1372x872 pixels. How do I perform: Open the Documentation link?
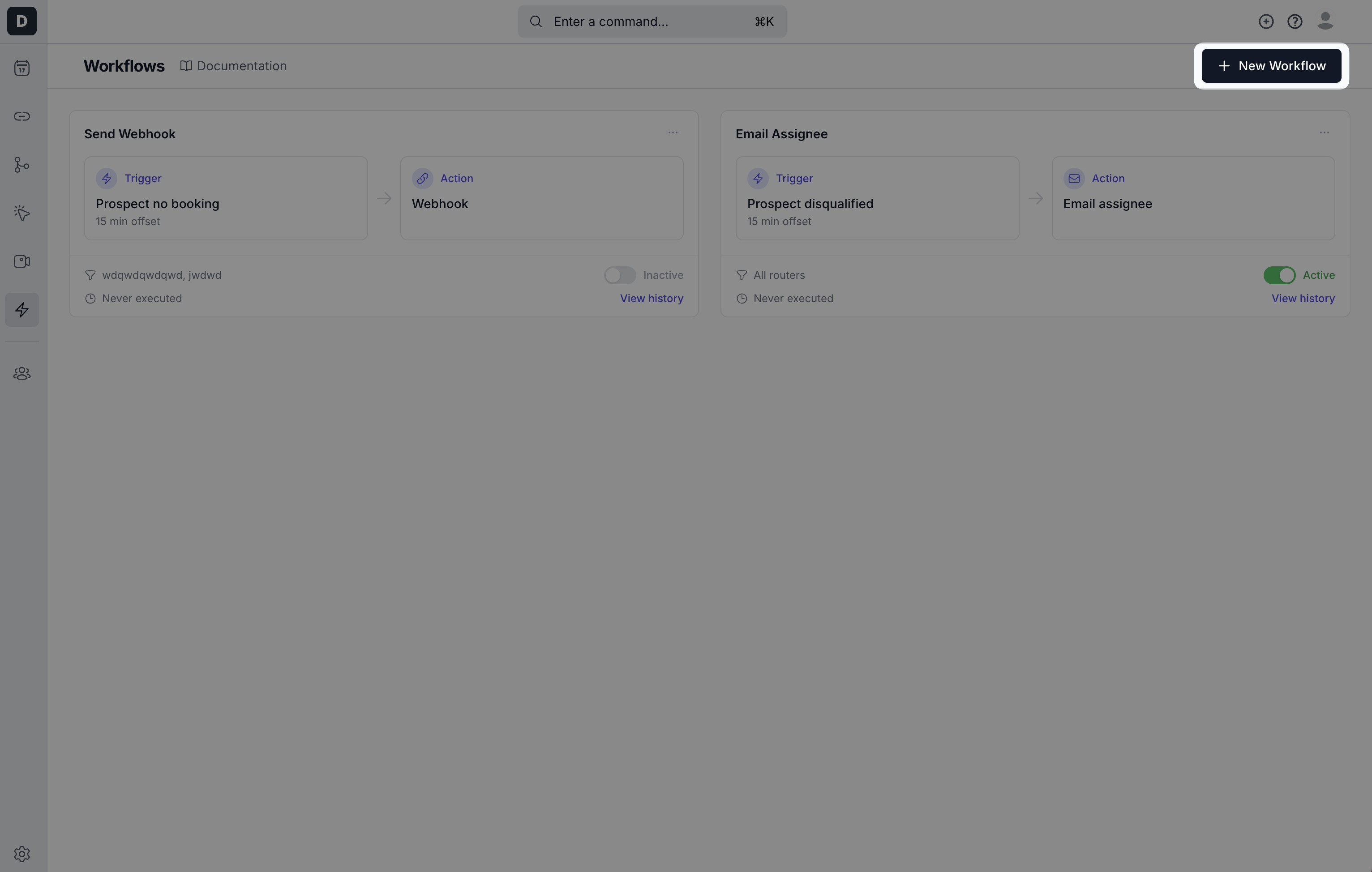click(x=234, y=66)
